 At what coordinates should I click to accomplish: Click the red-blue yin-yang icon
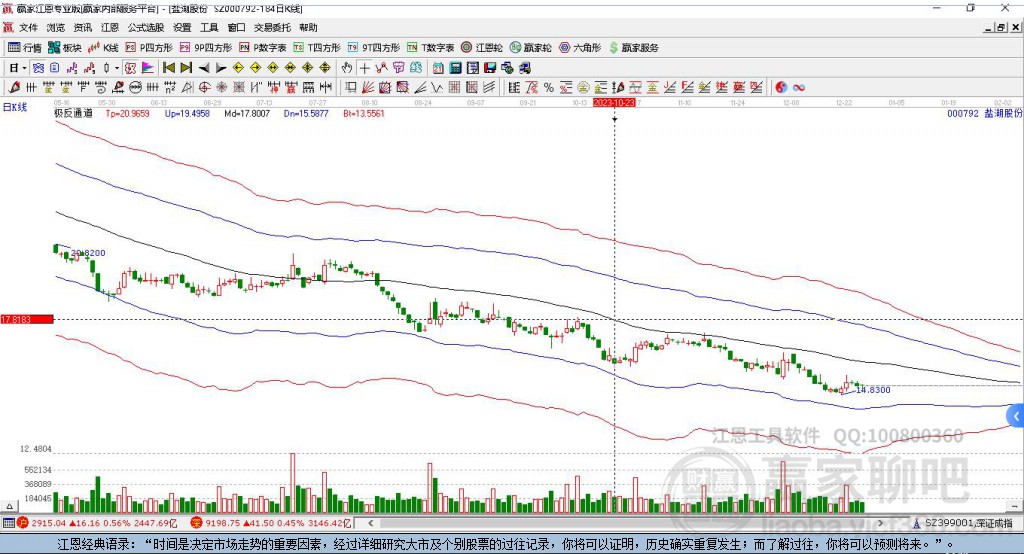[x=781, y=88]
